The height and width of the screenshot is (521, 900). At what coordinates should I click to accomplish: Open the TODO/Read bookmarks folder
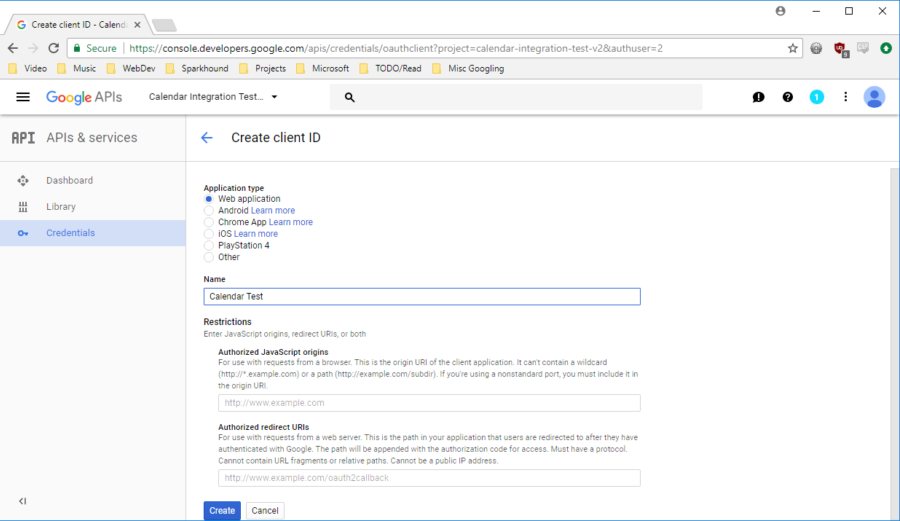390,69
